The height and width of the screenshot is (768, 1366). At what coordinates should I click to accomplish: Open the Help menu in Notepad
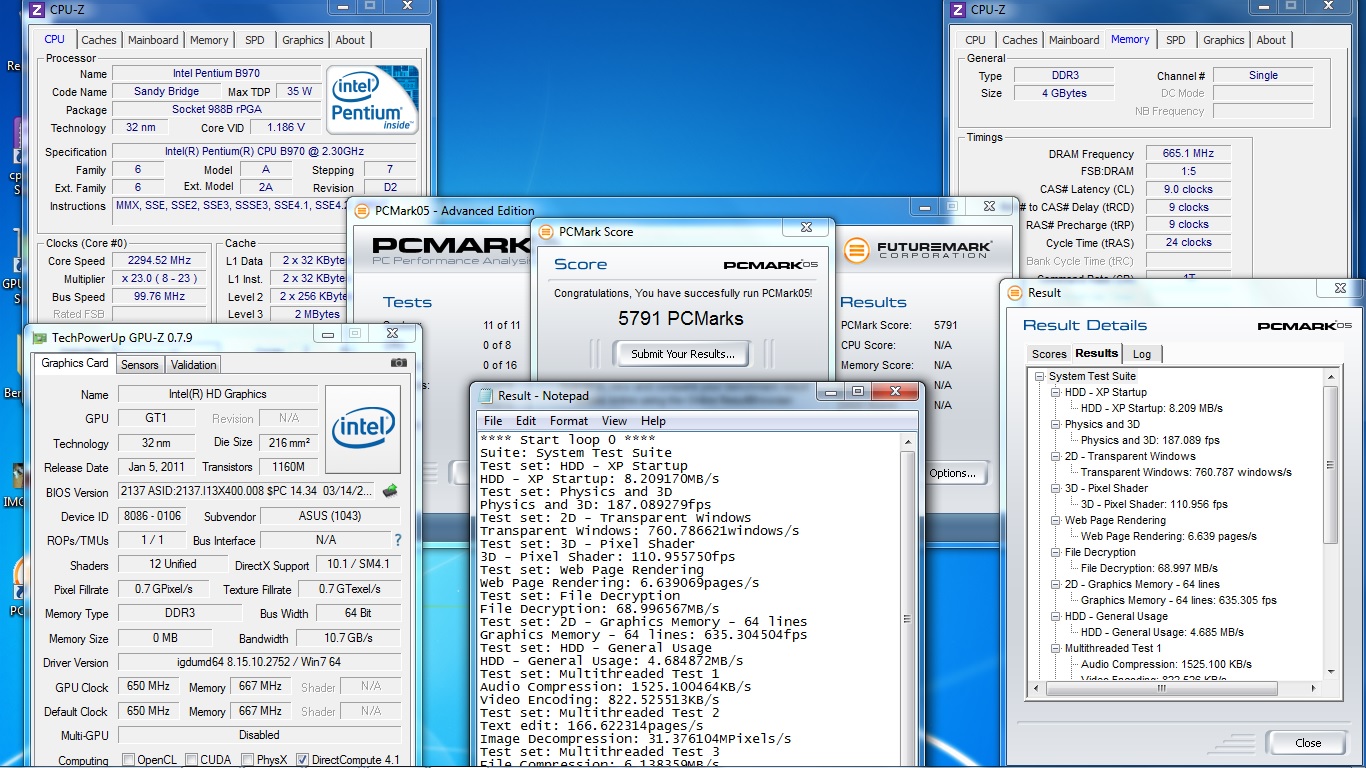[x=653, y=421]
